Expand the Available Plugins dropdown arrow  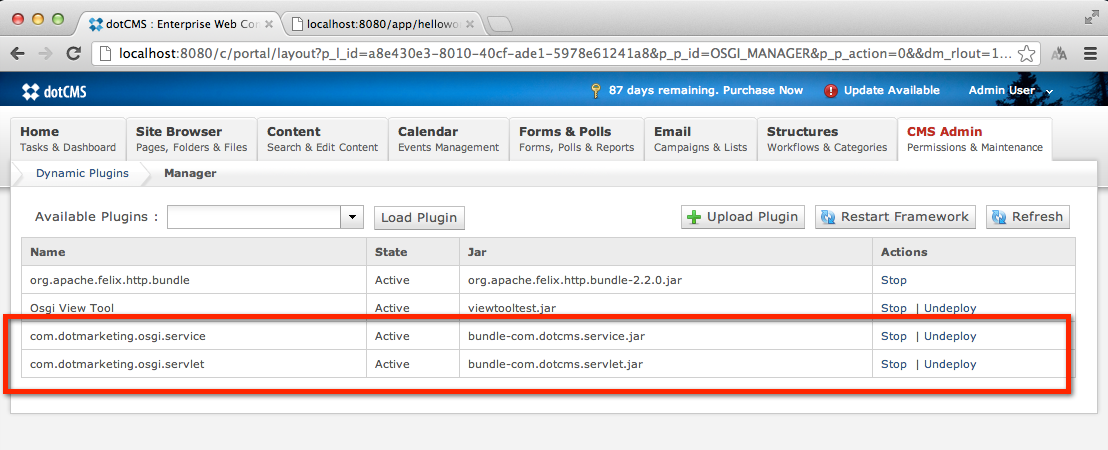coord(352,217)
